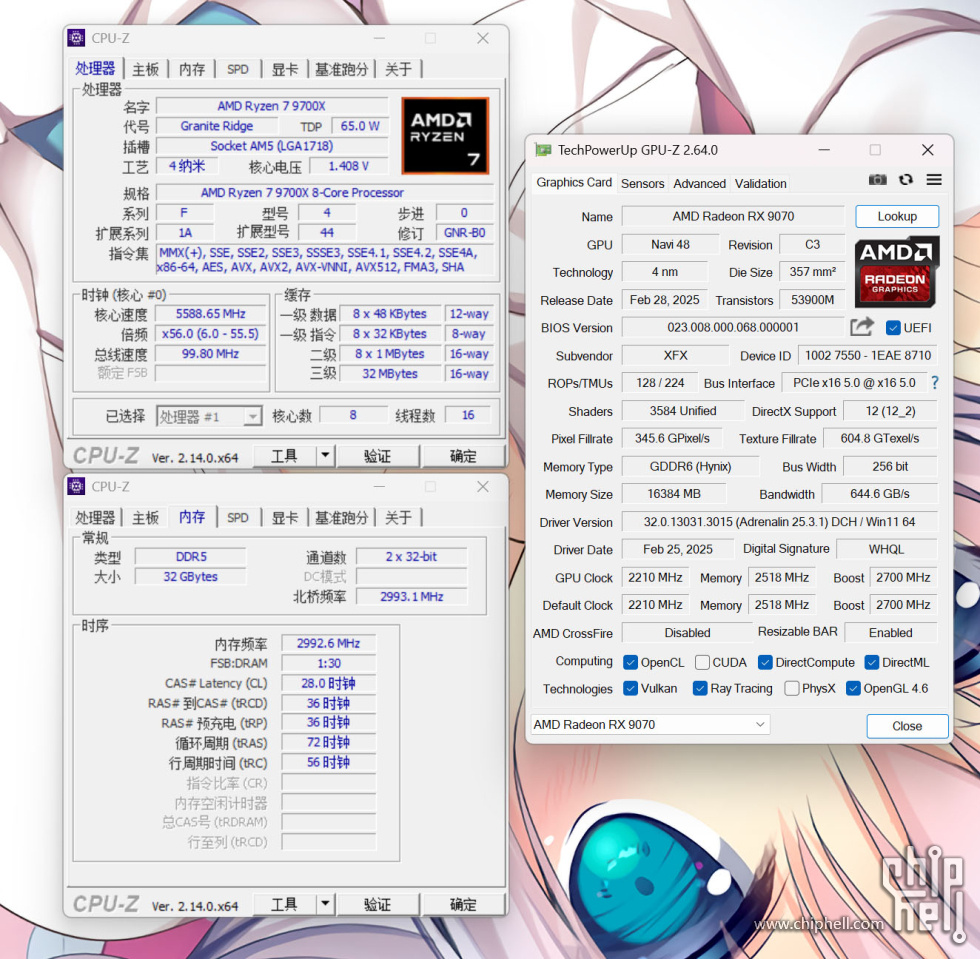This screenshot has height=959, width=980.
Task: Expand 工具 dropdown arrow in upper CPU-Z
Action: tap(325, 456)
